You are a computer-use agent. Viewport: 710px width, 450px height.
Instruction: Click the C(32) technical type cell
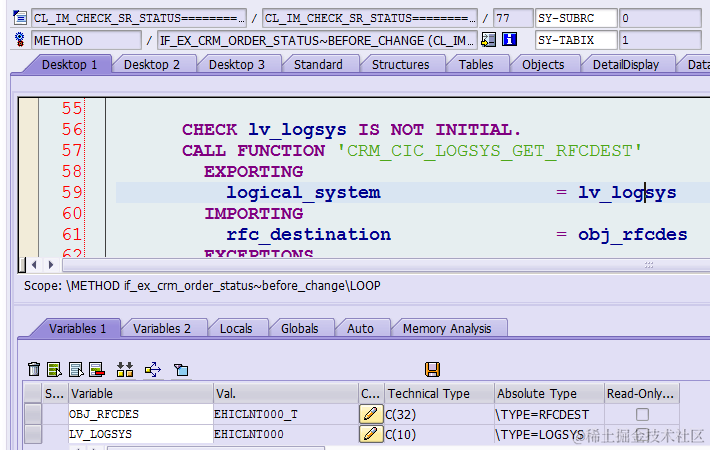(x=439, y=414)
